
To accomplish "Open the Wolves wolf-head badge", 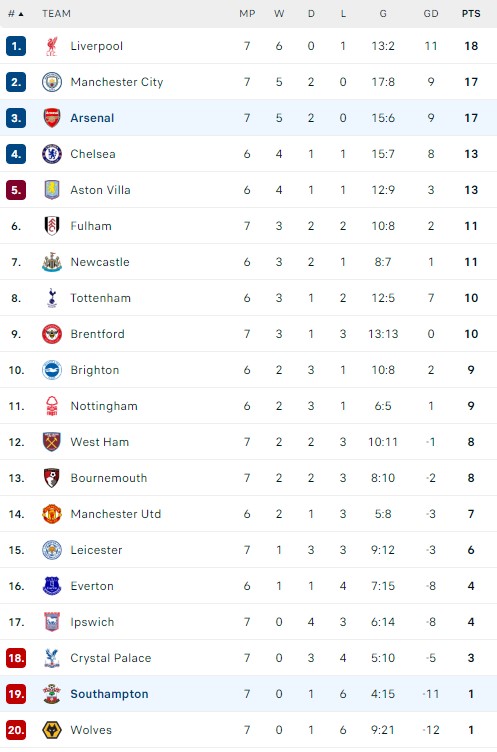I will [52, 730].
